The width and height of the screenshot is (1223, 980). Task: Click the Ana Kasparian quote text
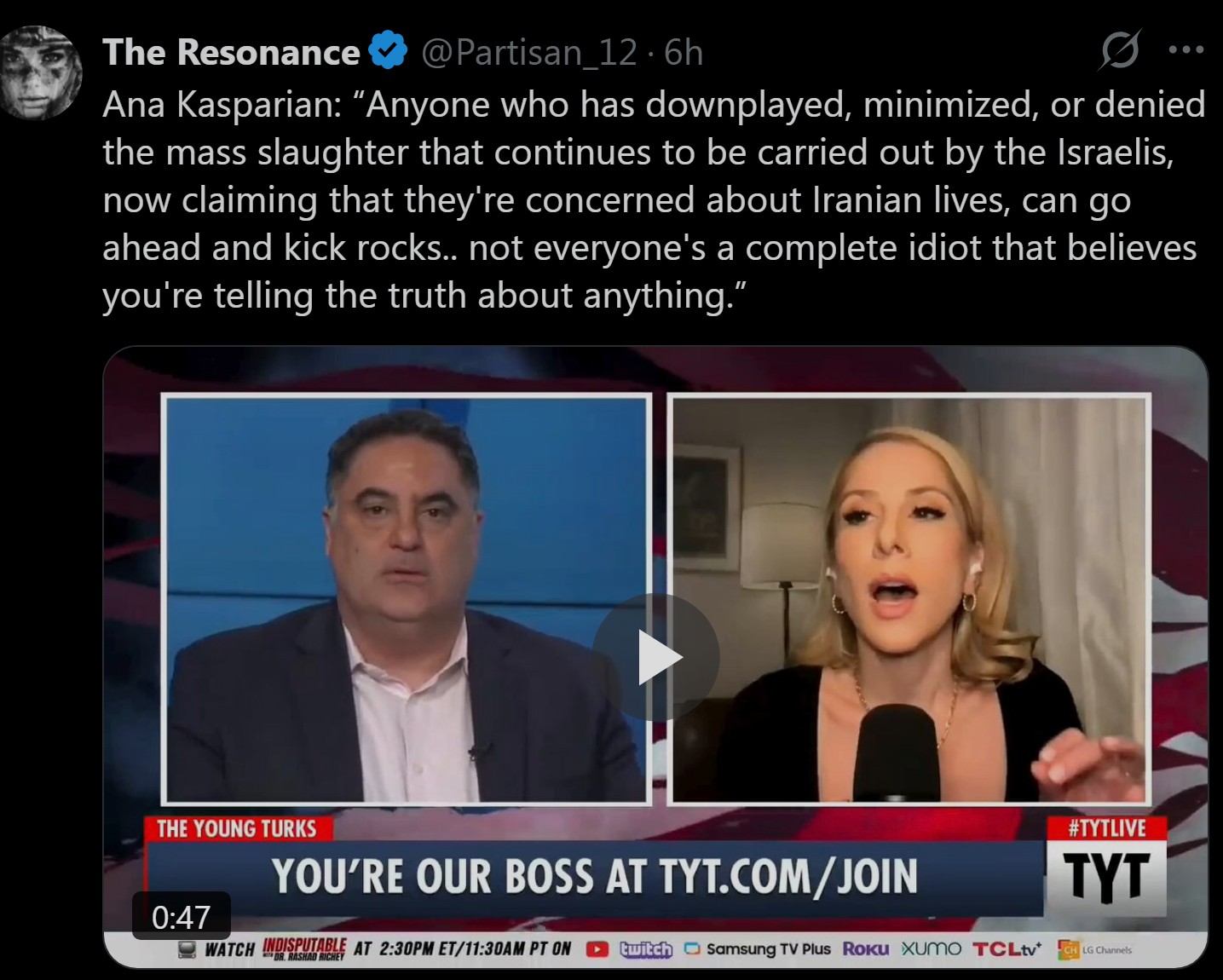click(x=654, y=200)
